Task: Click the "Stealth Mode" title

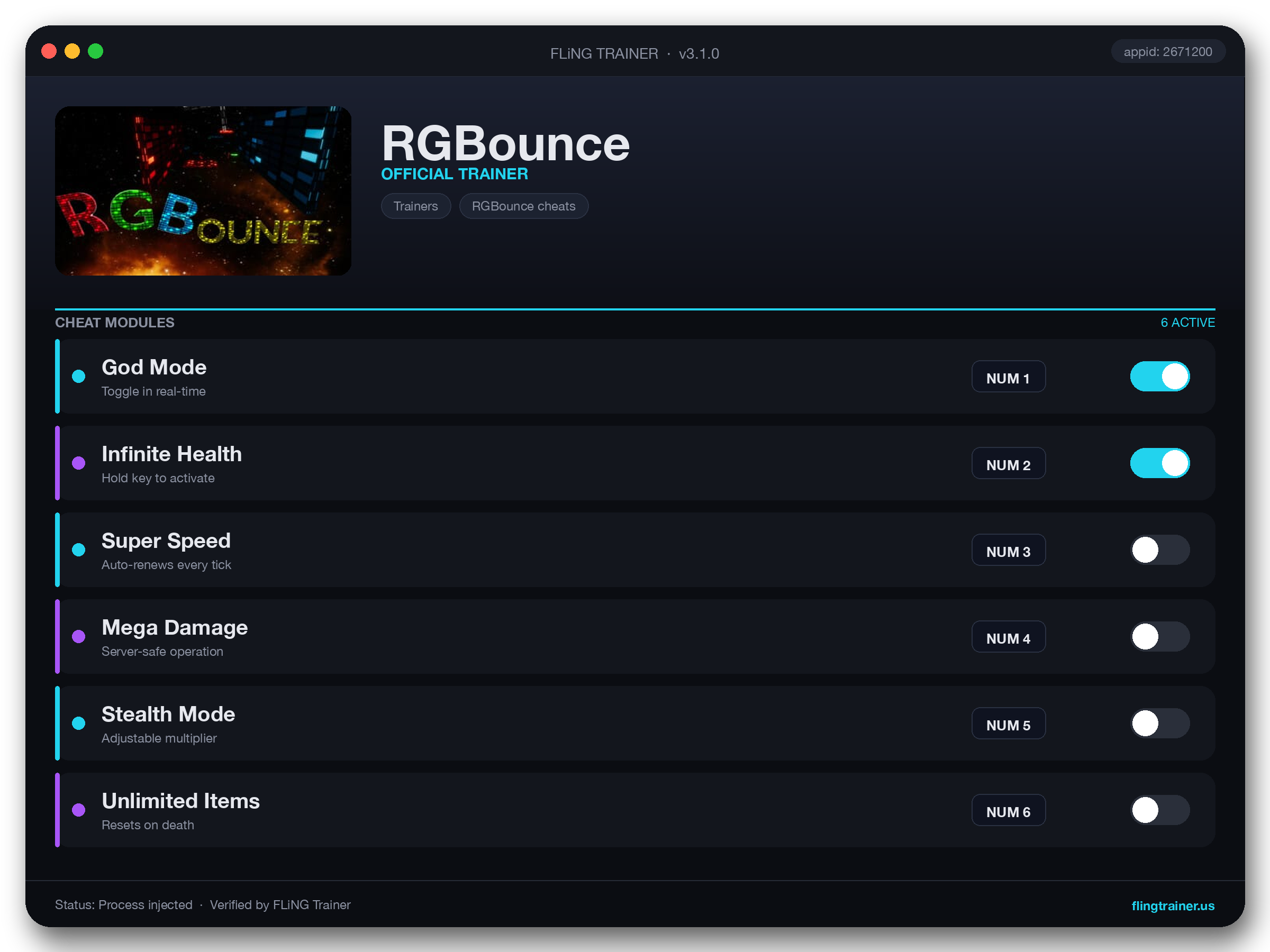Action: tap(168, 714)
